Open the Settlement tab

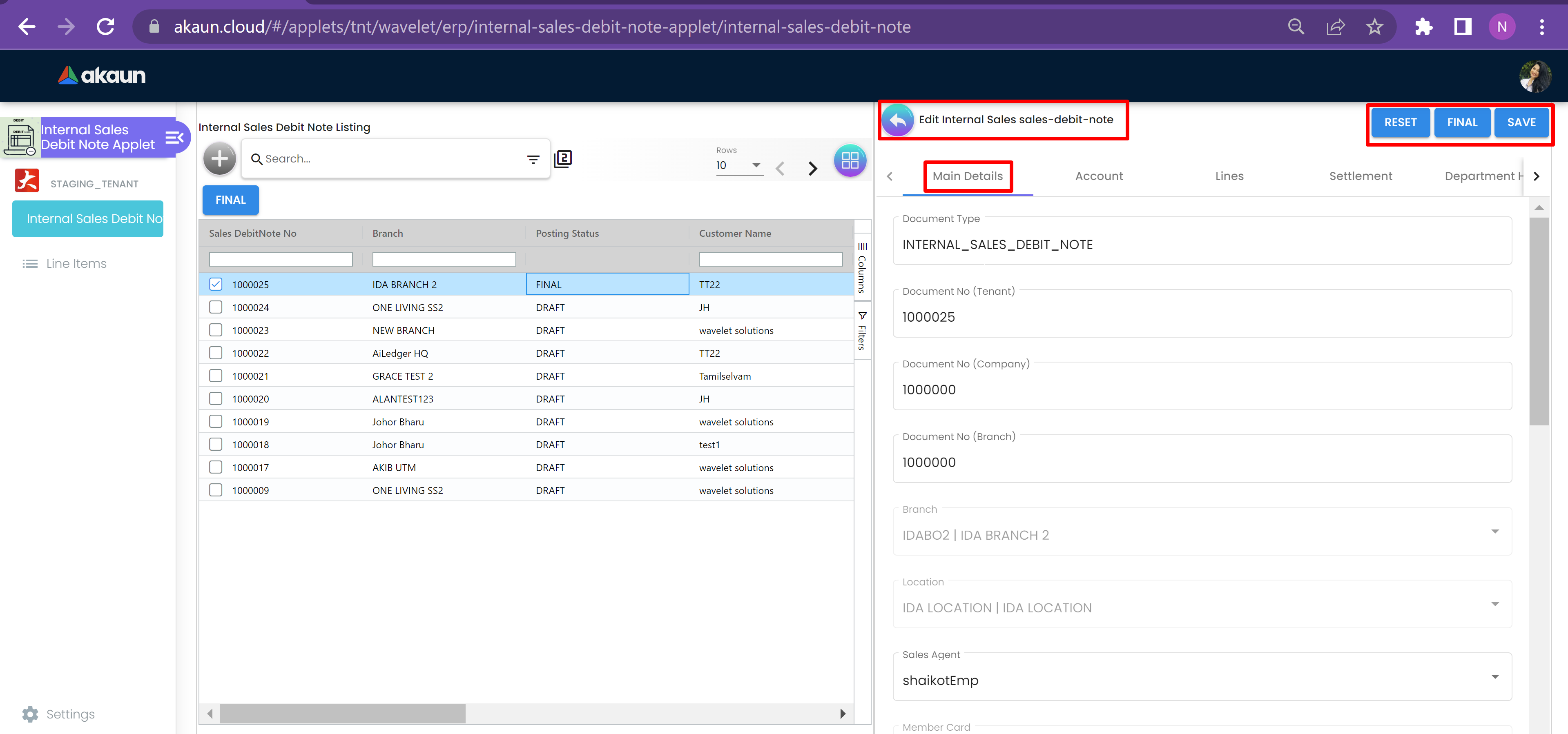point(1360,176)
